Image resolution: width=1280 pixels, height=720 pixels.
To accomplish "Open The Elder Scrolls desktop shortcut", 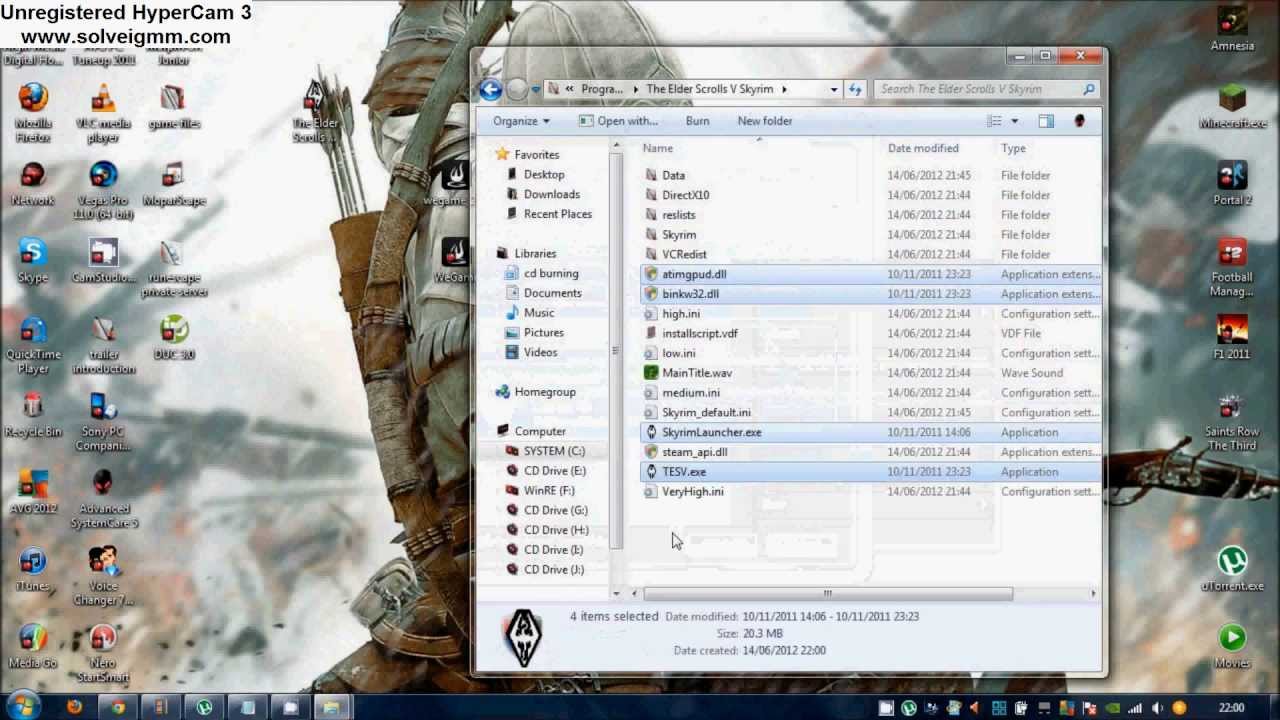I will (x=315, y=112).
